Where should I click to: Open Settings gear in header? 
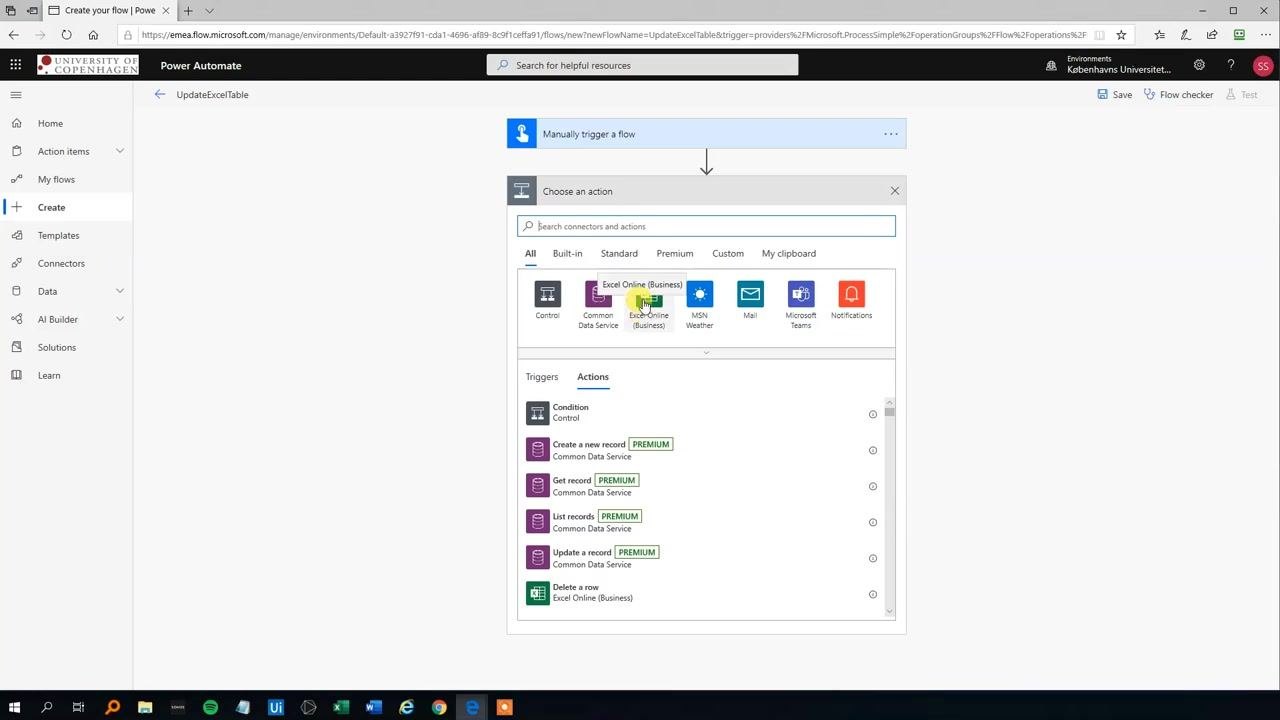[x=1199, y=65]
